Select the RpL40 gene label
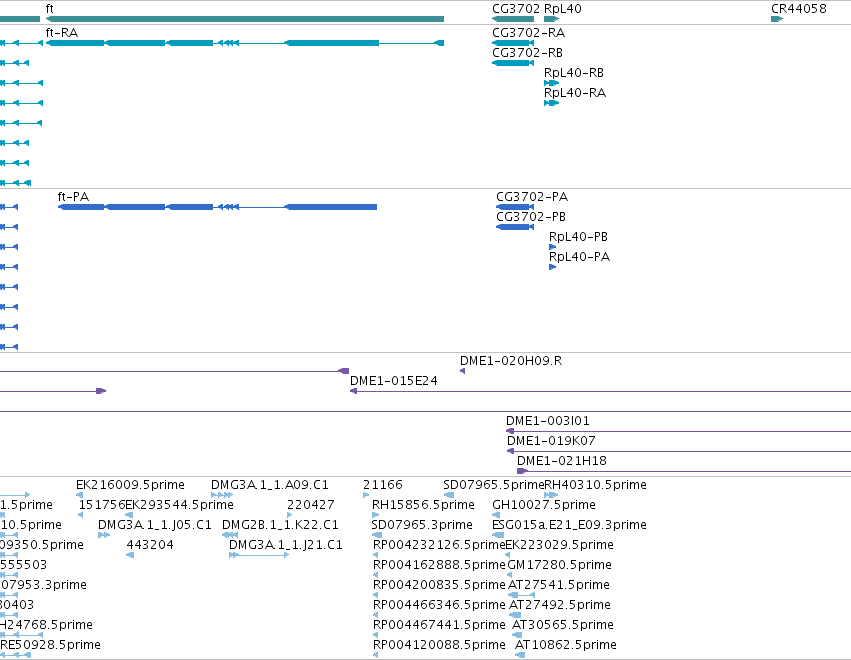 point(563,9)
